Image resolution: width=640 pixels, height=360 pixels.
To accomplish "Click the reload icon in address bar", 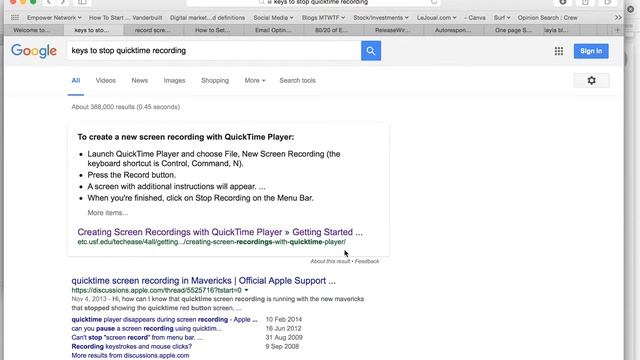I will click(x=434, y=2).
